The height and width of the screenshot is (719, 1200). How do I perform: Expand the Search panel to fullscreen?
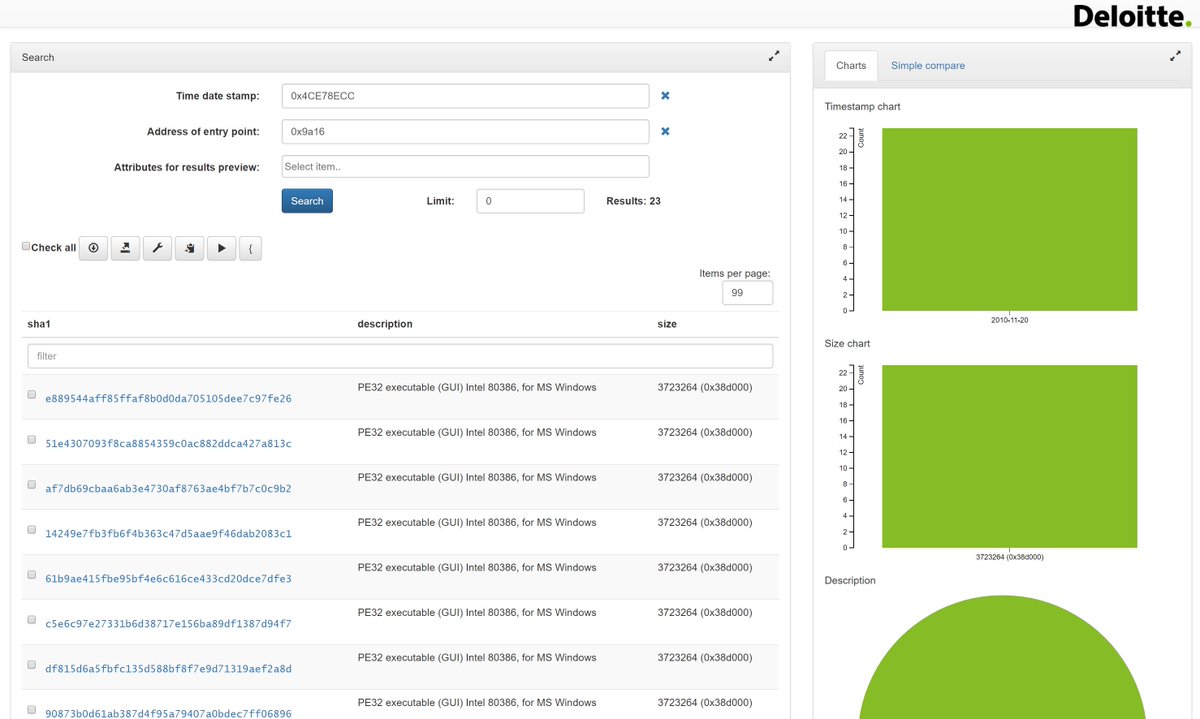click(x=774, y=57)
